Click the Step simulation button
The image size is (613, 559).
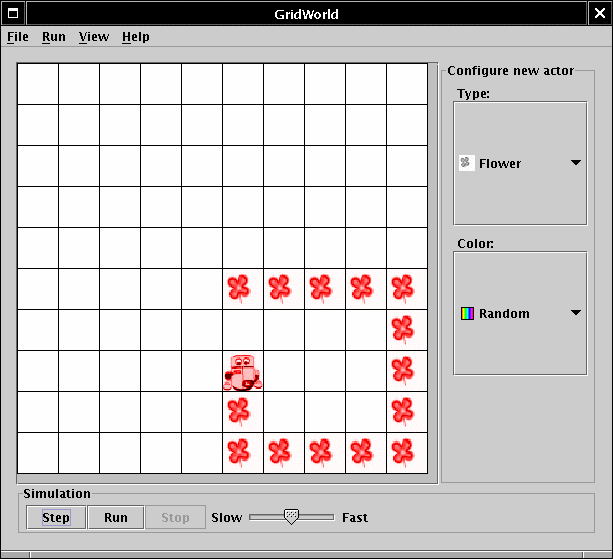click(56, 518)
